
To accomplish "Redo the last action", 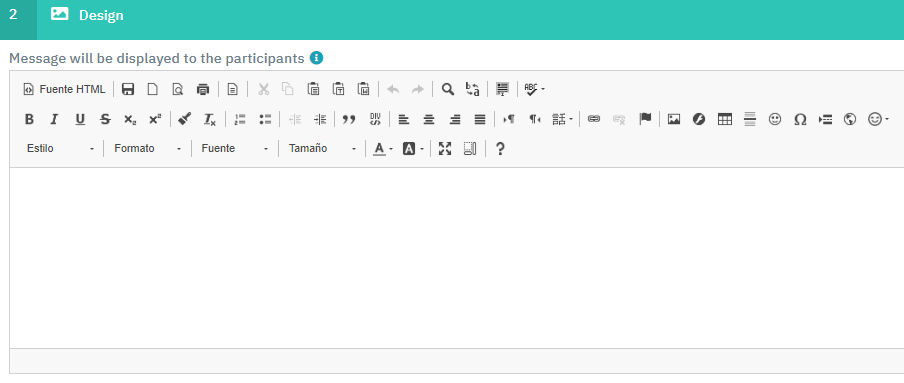I will (418, 89).
